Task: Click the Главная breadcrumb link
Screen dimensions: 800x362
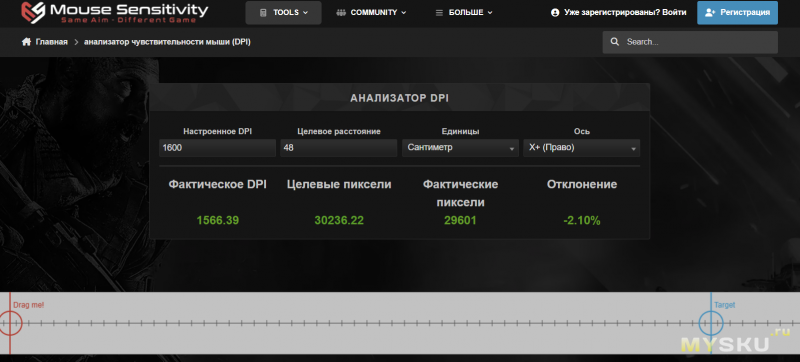Action: [52, 42]
